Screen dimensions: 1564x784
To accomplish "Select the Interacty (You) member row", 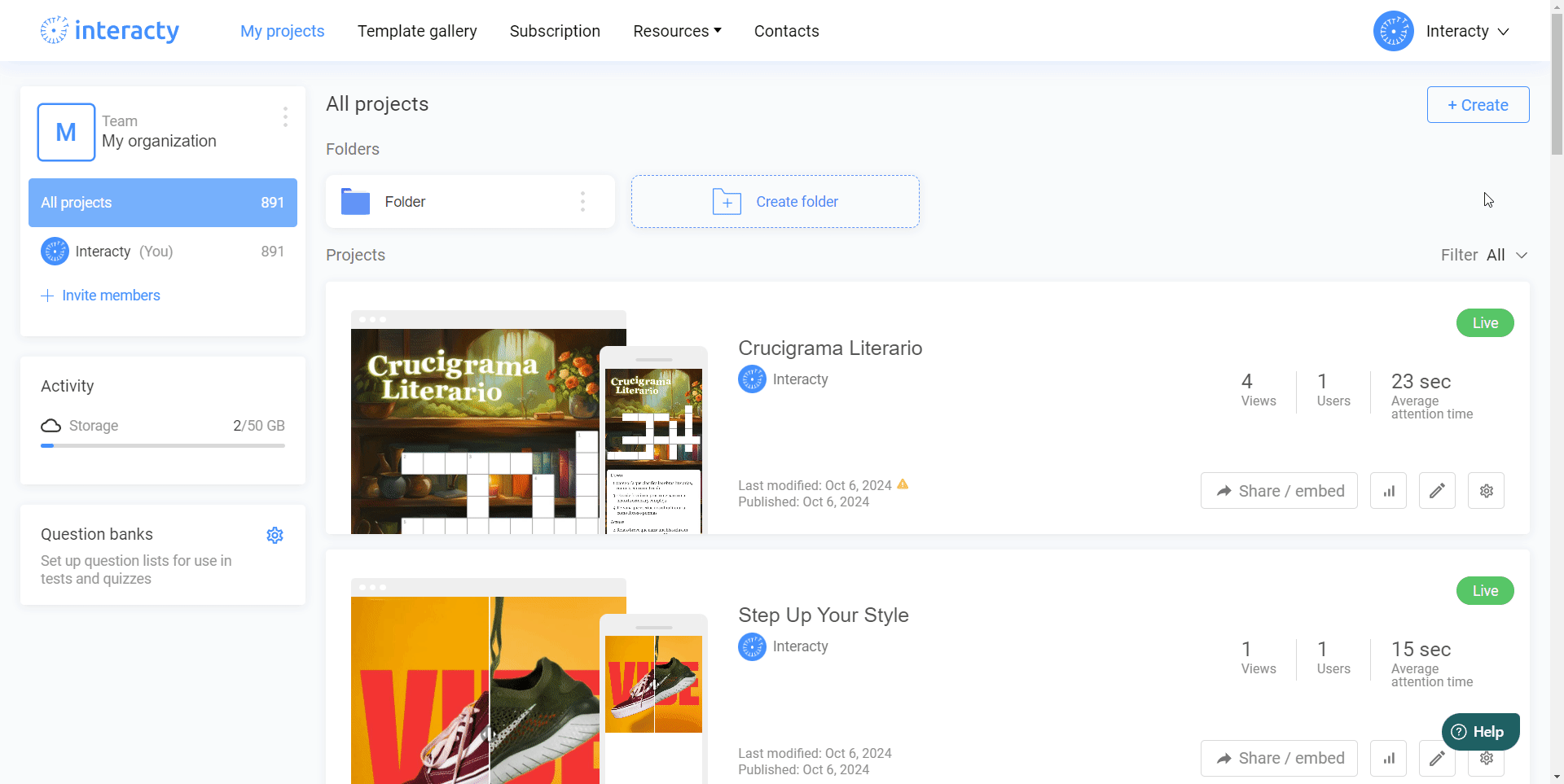I will click(x=163, y=252).
